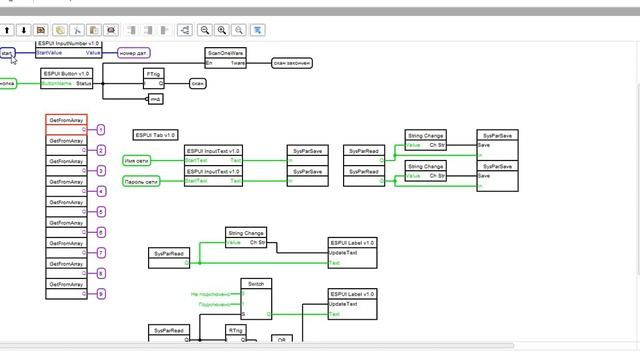Image resolution: width=640 pixels, height=360 pixels.
Task: Select the 'Пароль сети' input tag
Action: 141,181
